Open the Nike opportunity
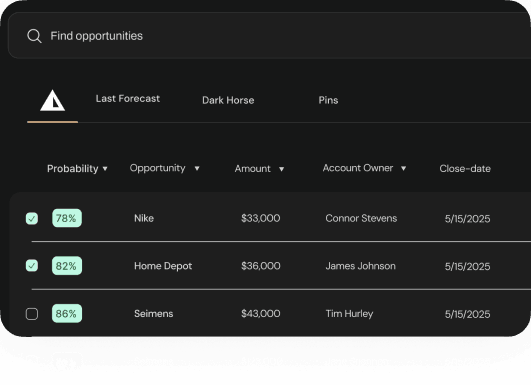The height and width of the screenshot is (385, 531). click(144, 218)
